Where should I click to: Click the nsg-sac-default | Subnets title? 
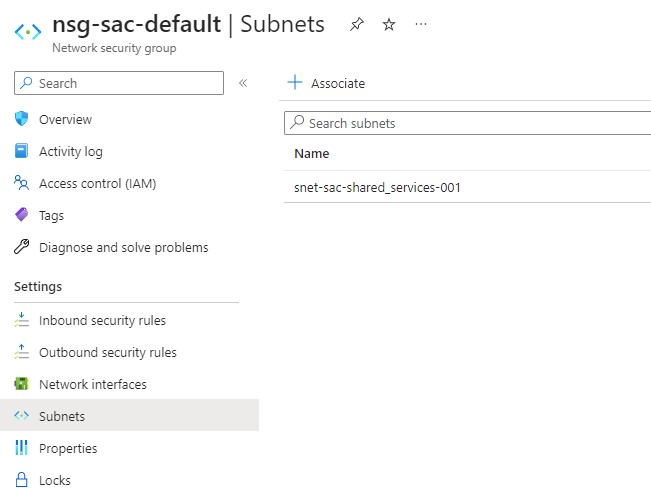[x=188, y=24]
